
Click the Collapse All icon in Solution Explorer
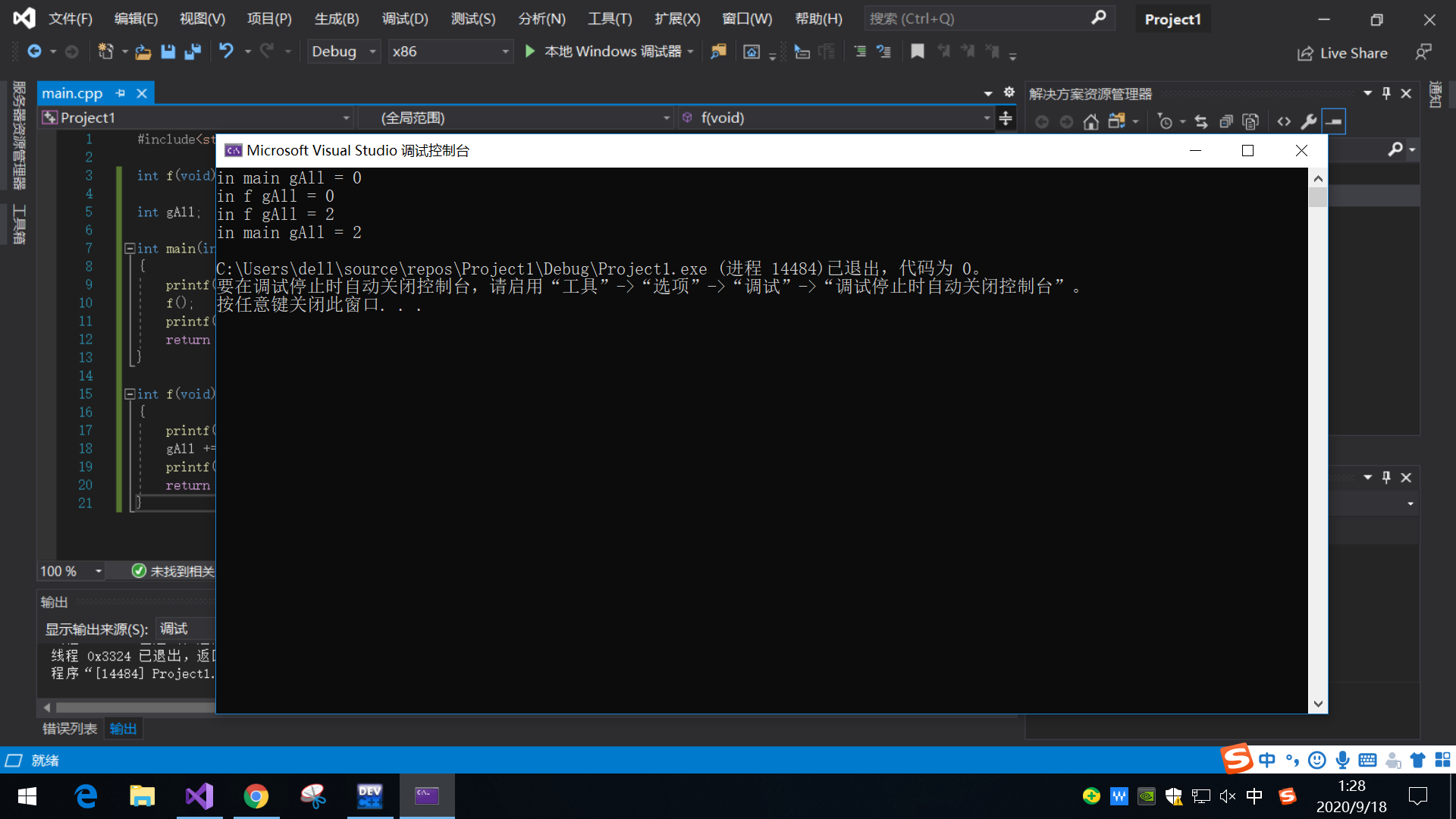1225,121
